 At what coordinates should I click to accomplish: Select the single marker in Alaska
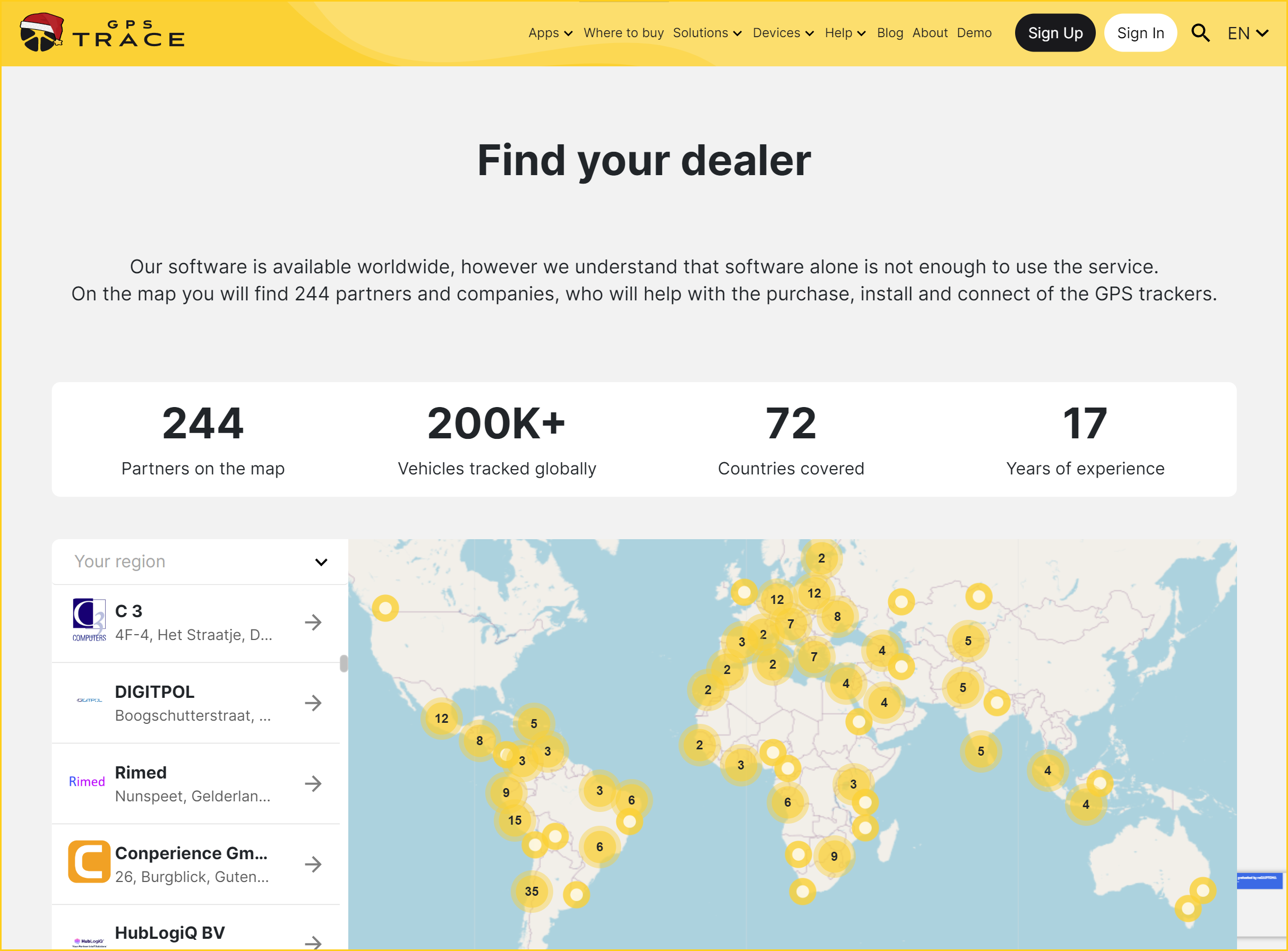[385, 608]
